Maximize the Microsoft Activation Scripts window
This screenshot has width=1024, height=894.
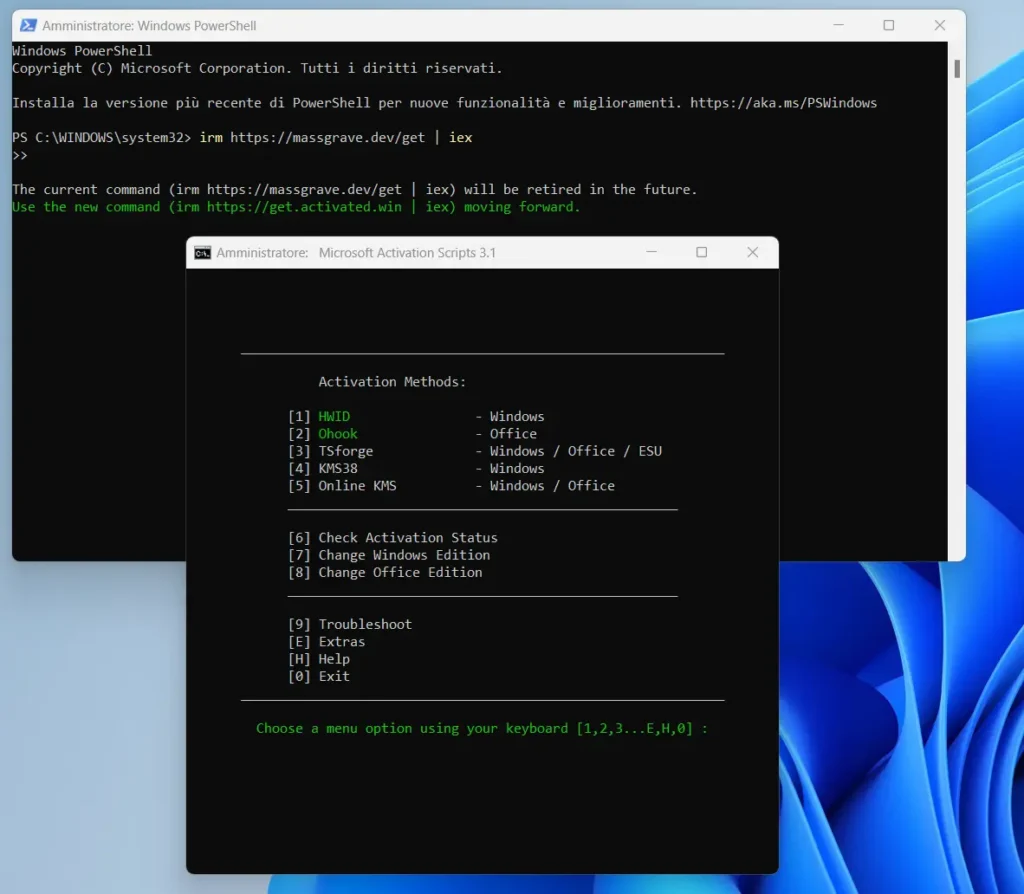[701, 252]
